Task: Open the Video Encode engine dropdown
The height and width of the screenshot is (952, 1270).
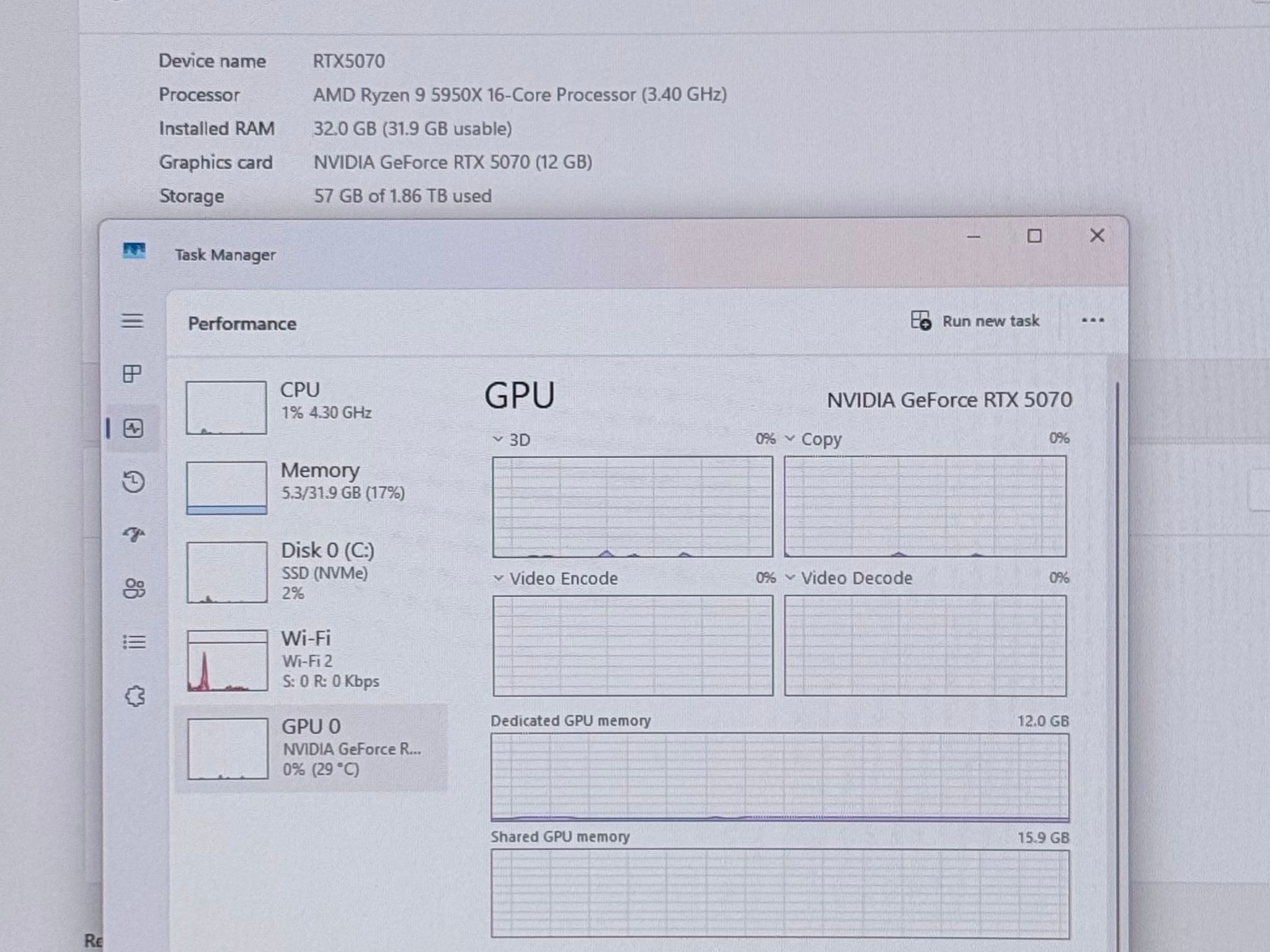Action: 498,578
